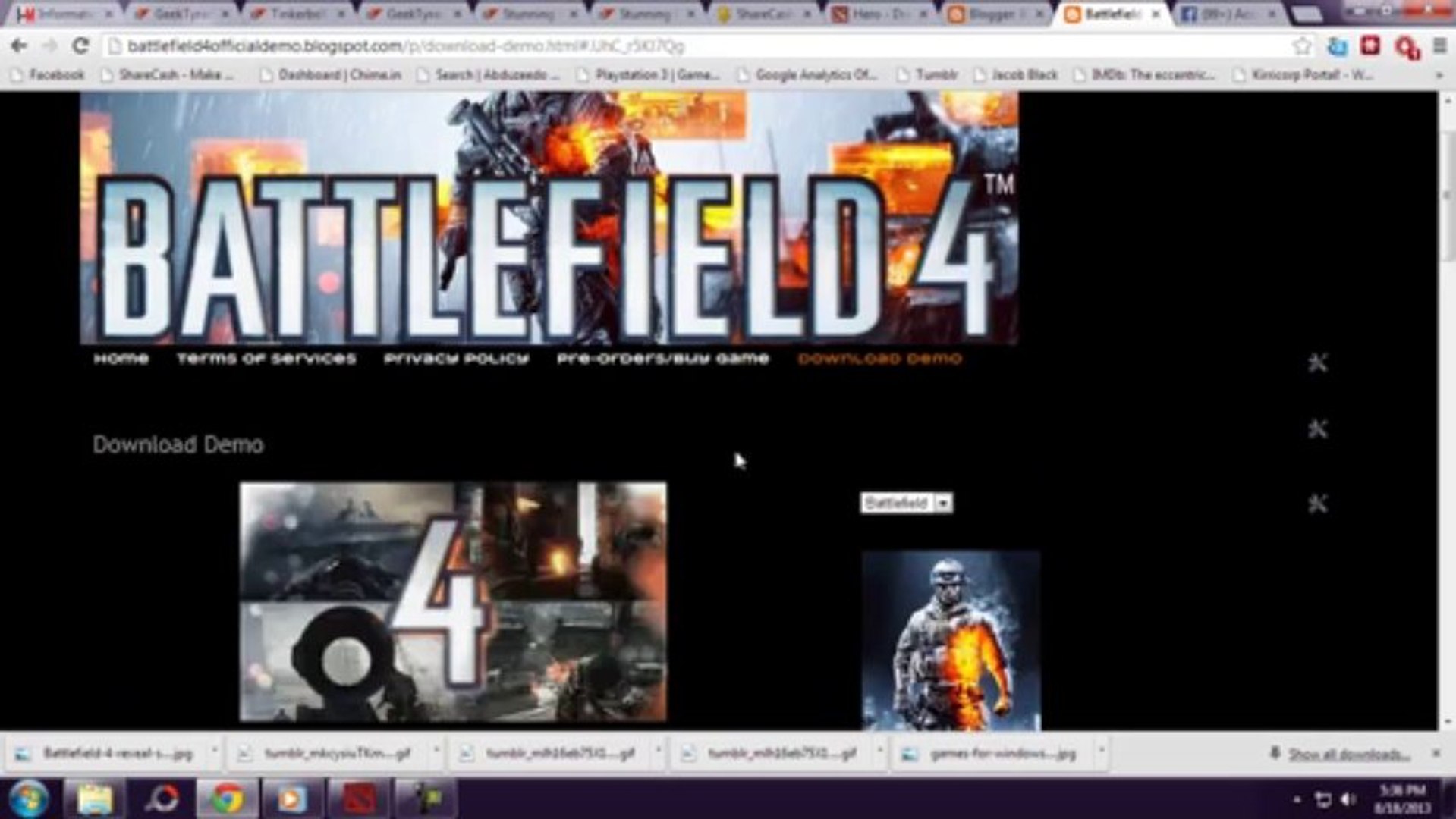1456x819 pixels.
Task: Open the Facebook bookmark
Action: 48,75
